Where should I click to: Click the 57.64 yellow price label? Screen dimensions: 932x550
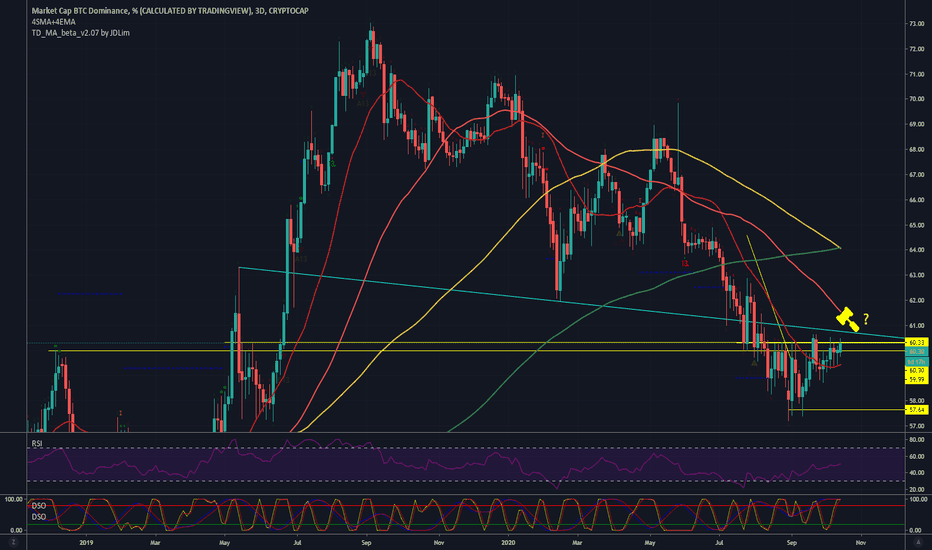click(917, 410)
